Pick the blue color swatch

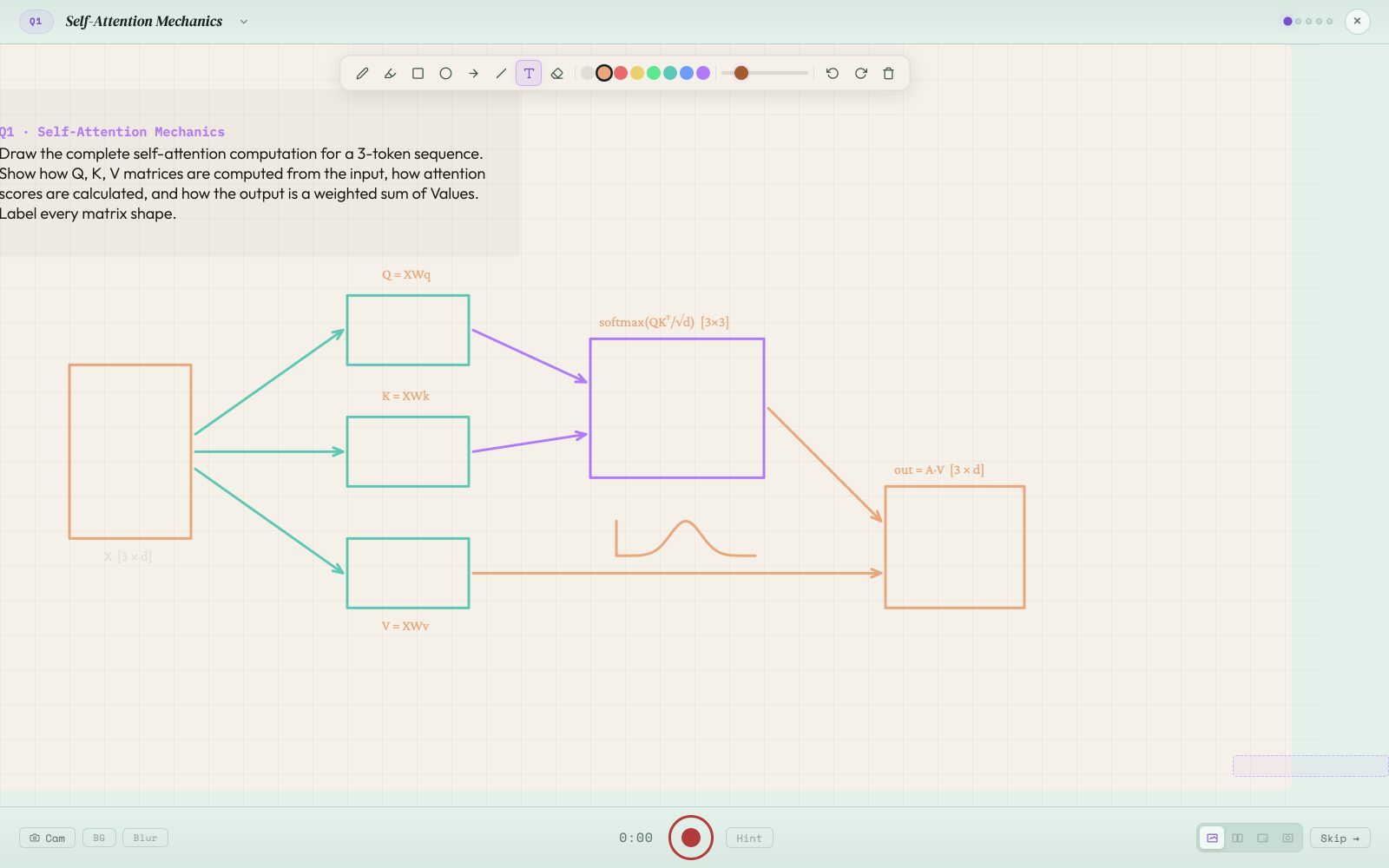[x=687, y=73]
